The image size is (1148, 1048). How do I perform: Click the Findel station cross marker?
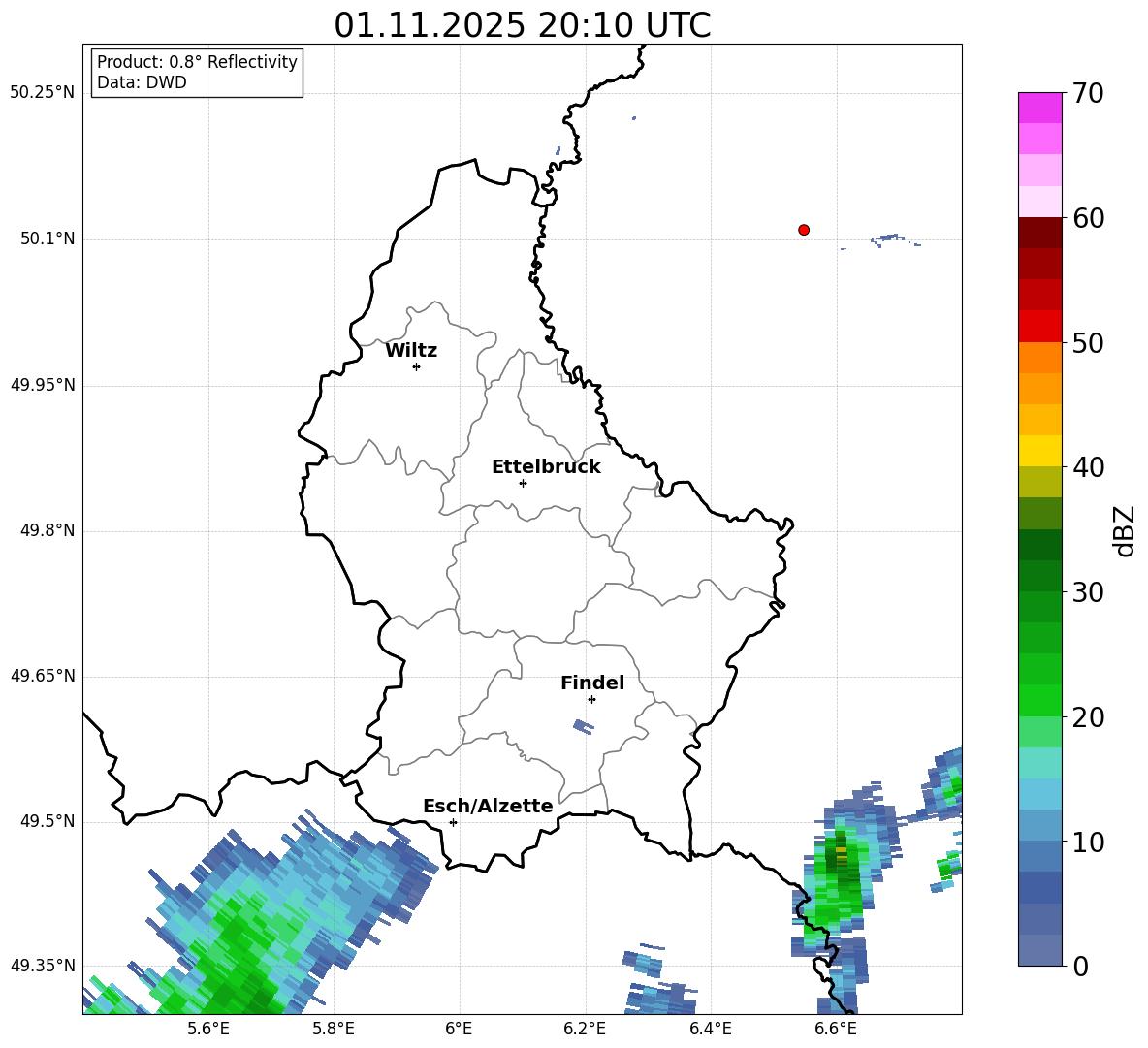pos(591,700)
